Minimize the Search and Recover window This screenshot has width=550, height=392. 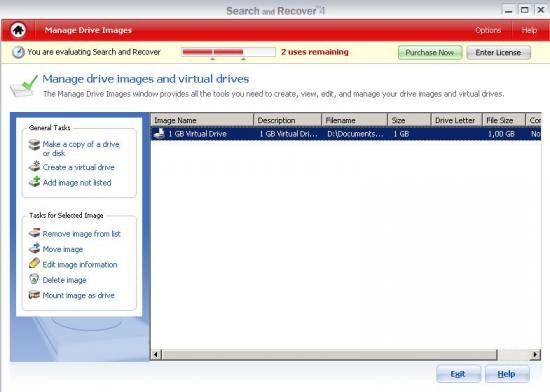(508, 10)
